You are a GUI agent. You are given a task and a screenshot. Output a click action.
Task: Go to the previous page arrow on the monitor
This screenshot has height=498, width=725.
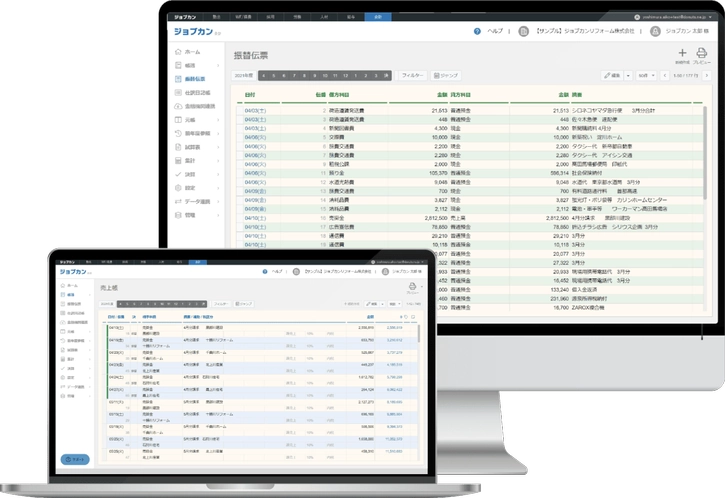click(x=665, y=75)
